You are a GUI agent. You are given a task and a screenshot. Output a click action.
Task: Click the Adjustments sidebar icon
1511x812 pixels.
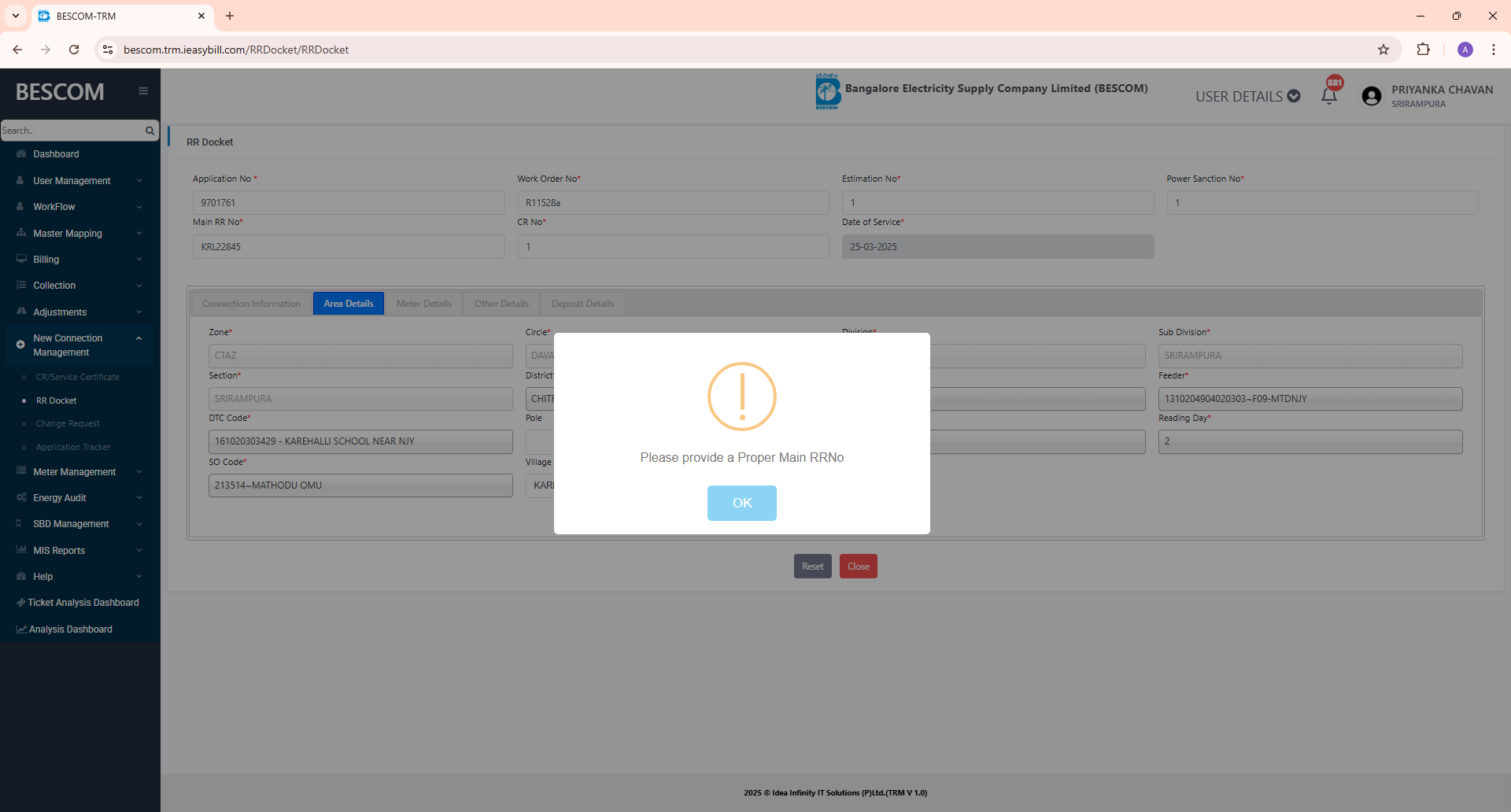point(21,312)
